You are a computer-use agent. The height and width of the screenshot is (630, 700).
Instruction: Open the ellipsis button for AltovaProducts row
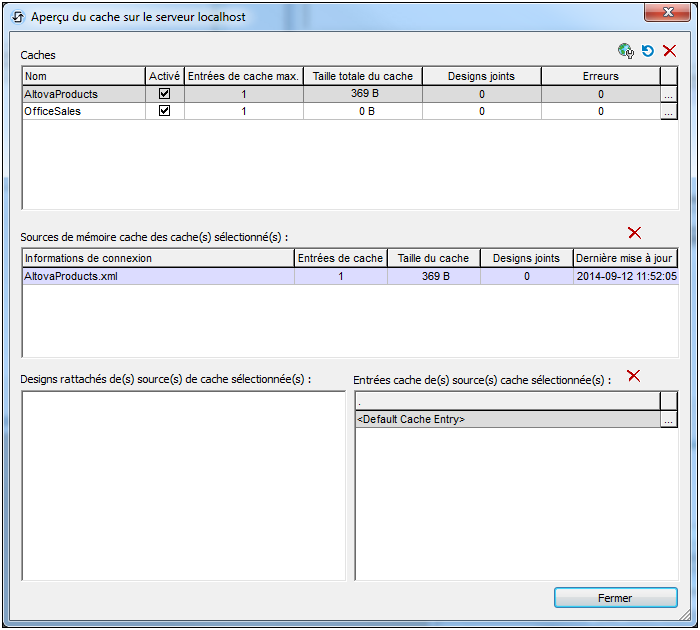[x=669, y=94]
